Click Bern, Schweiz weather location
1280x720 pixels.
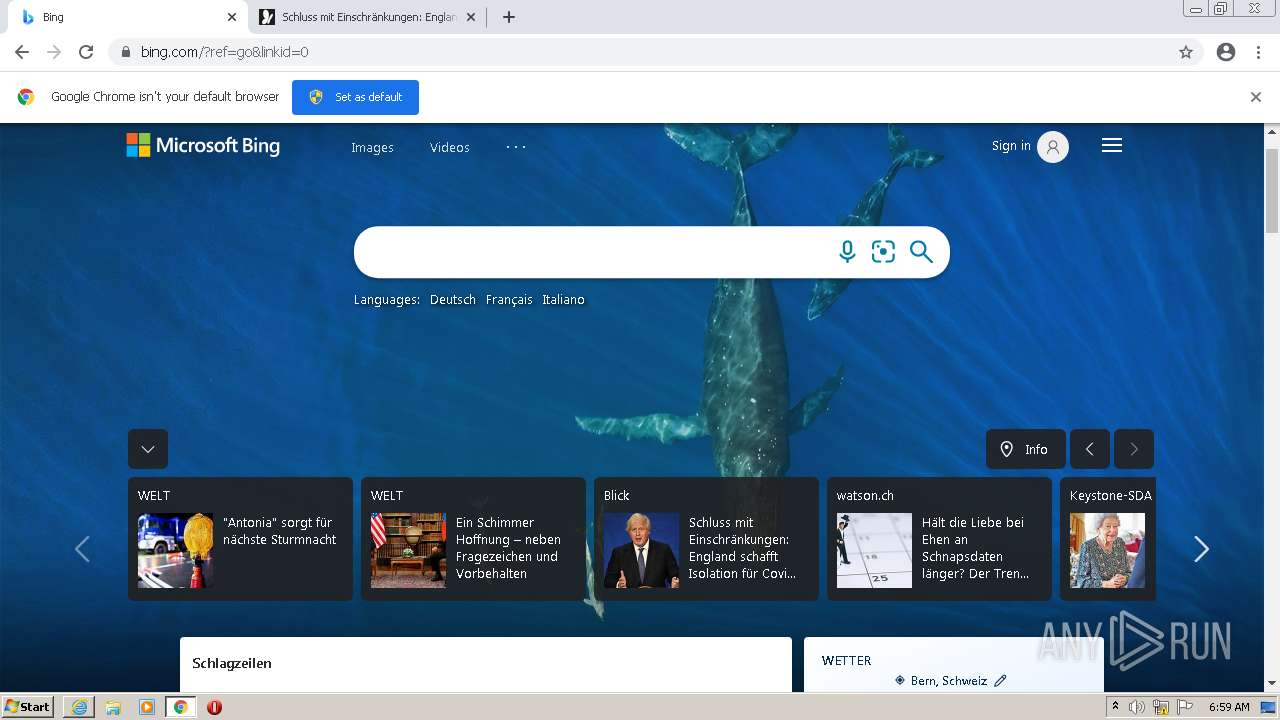(x=949, y=681)
